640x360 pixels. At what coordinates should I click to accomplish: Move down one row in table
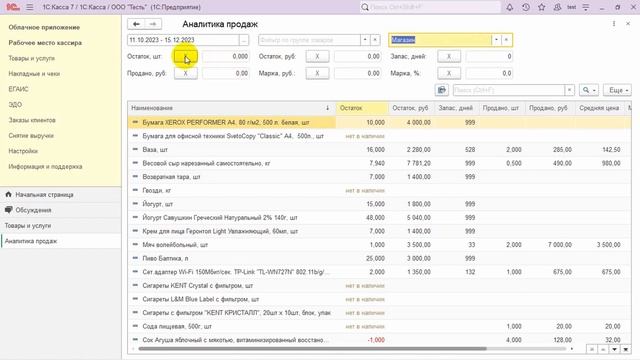pyautogui.click(x=614, y=349)
